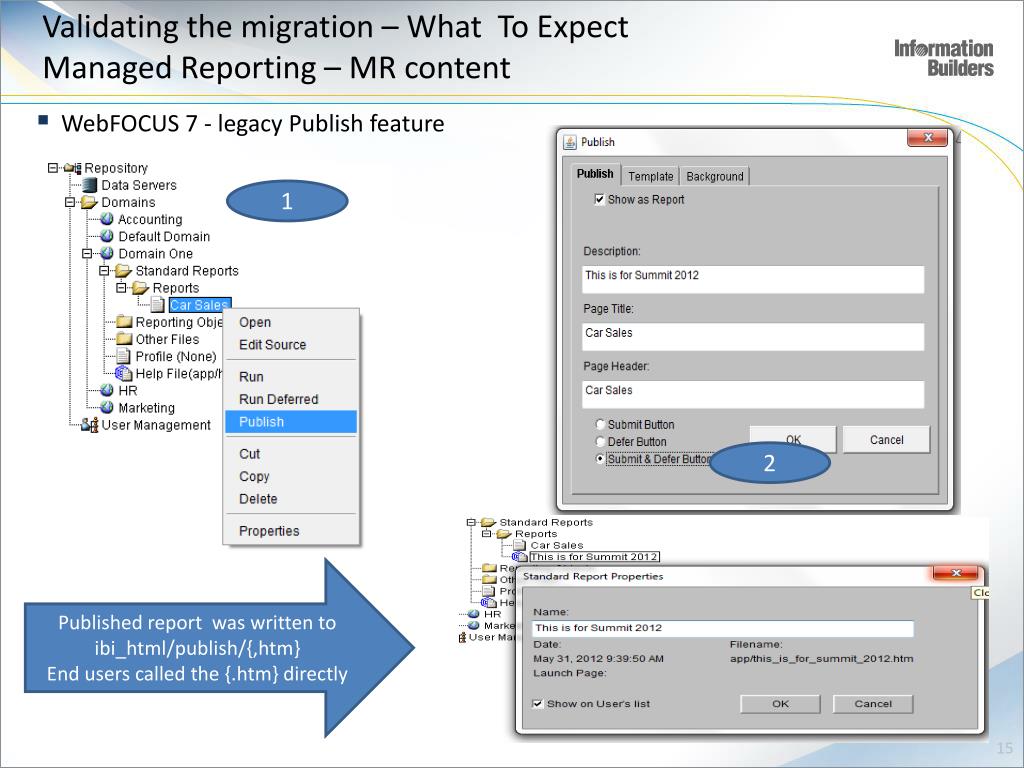Viewport: 1024px width, 768px height.
Task: Click OK in Standard Report Properties dialog
Action: point(780,704)
